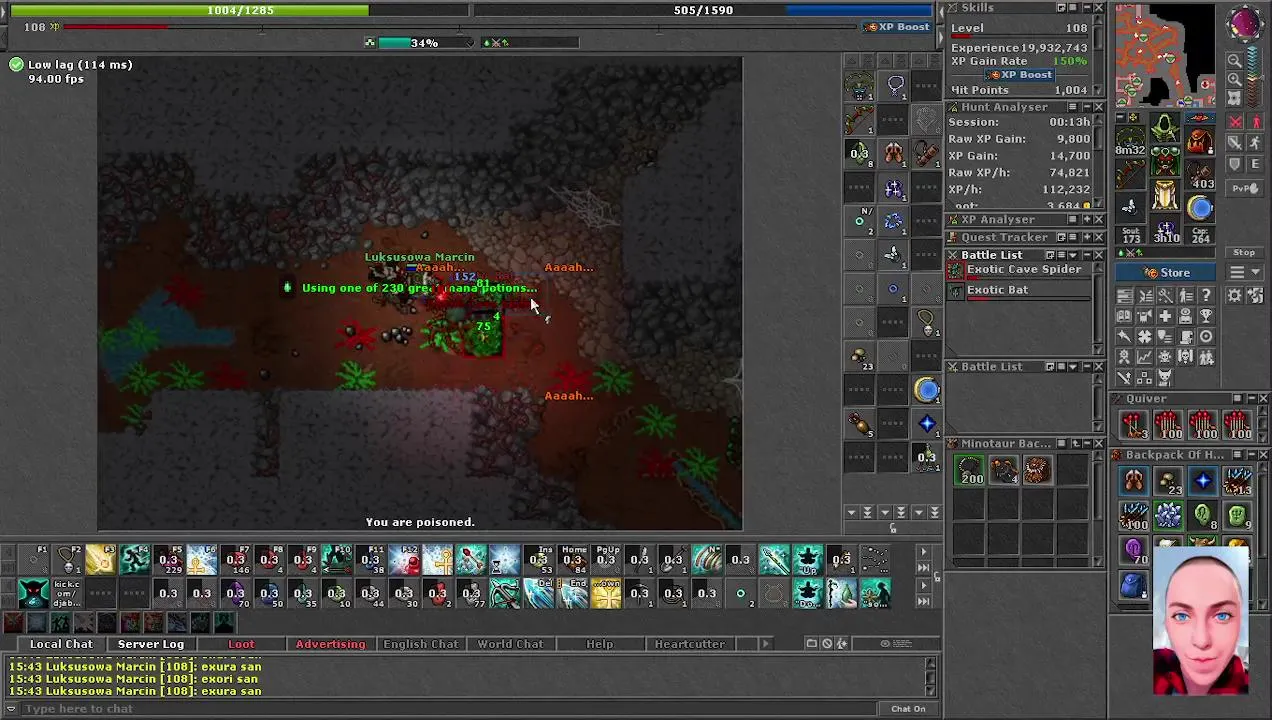Switch to the Server Log tab

click(151, 644)
